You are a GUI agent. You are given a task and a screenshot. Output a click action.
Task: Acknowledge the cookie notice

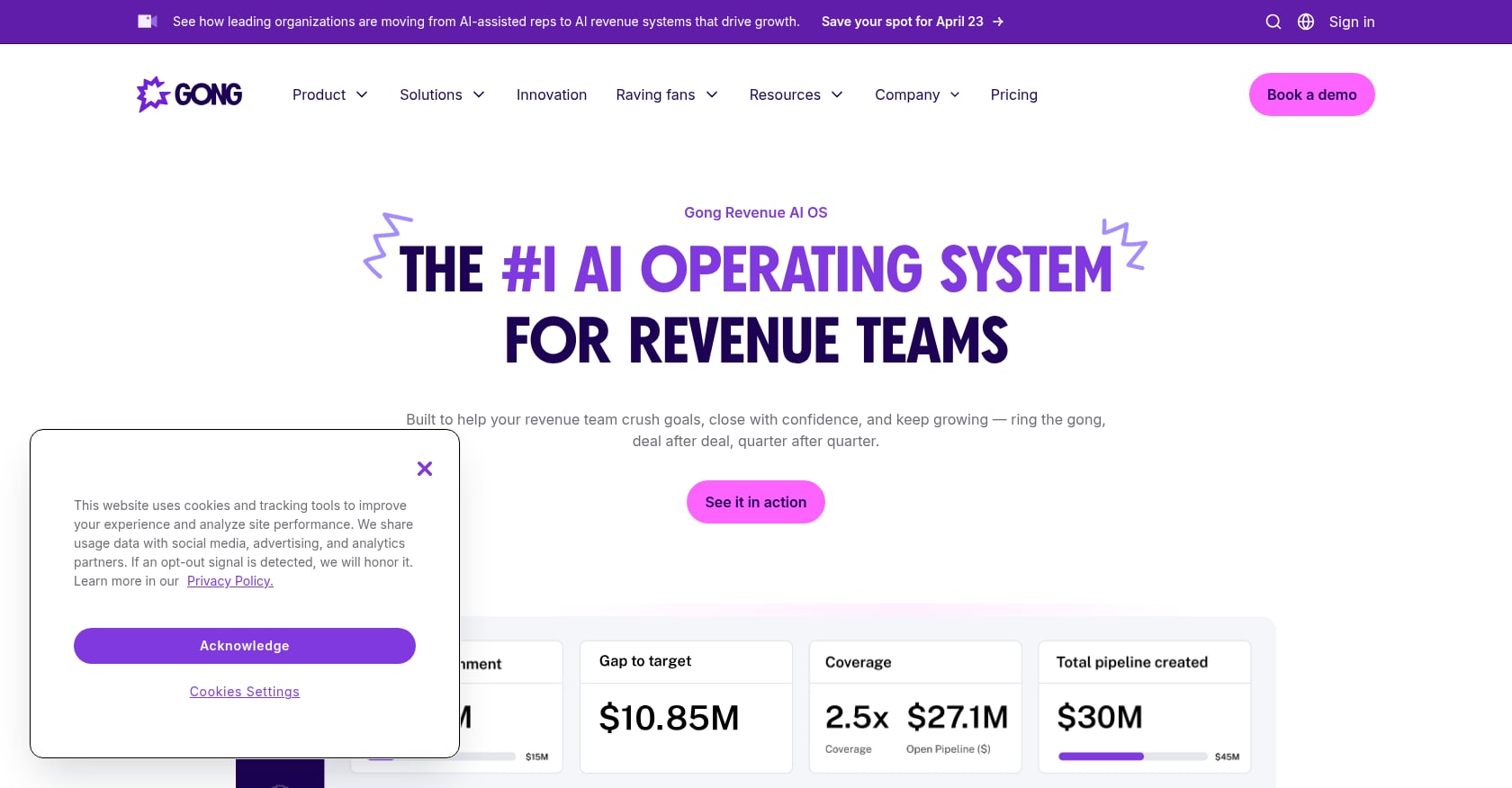[245, 646]
